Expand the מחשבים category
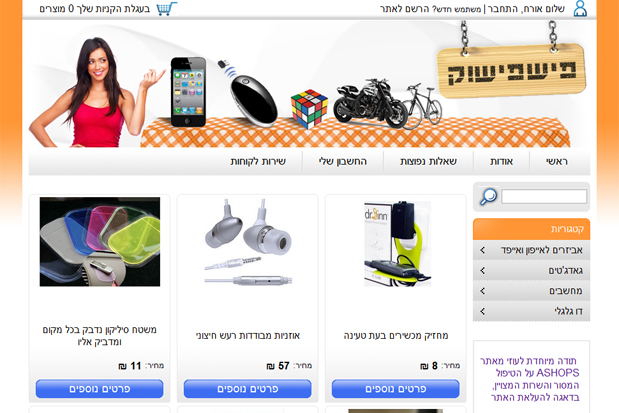Screen dimensions: 619x413 (x=531, y=291)
